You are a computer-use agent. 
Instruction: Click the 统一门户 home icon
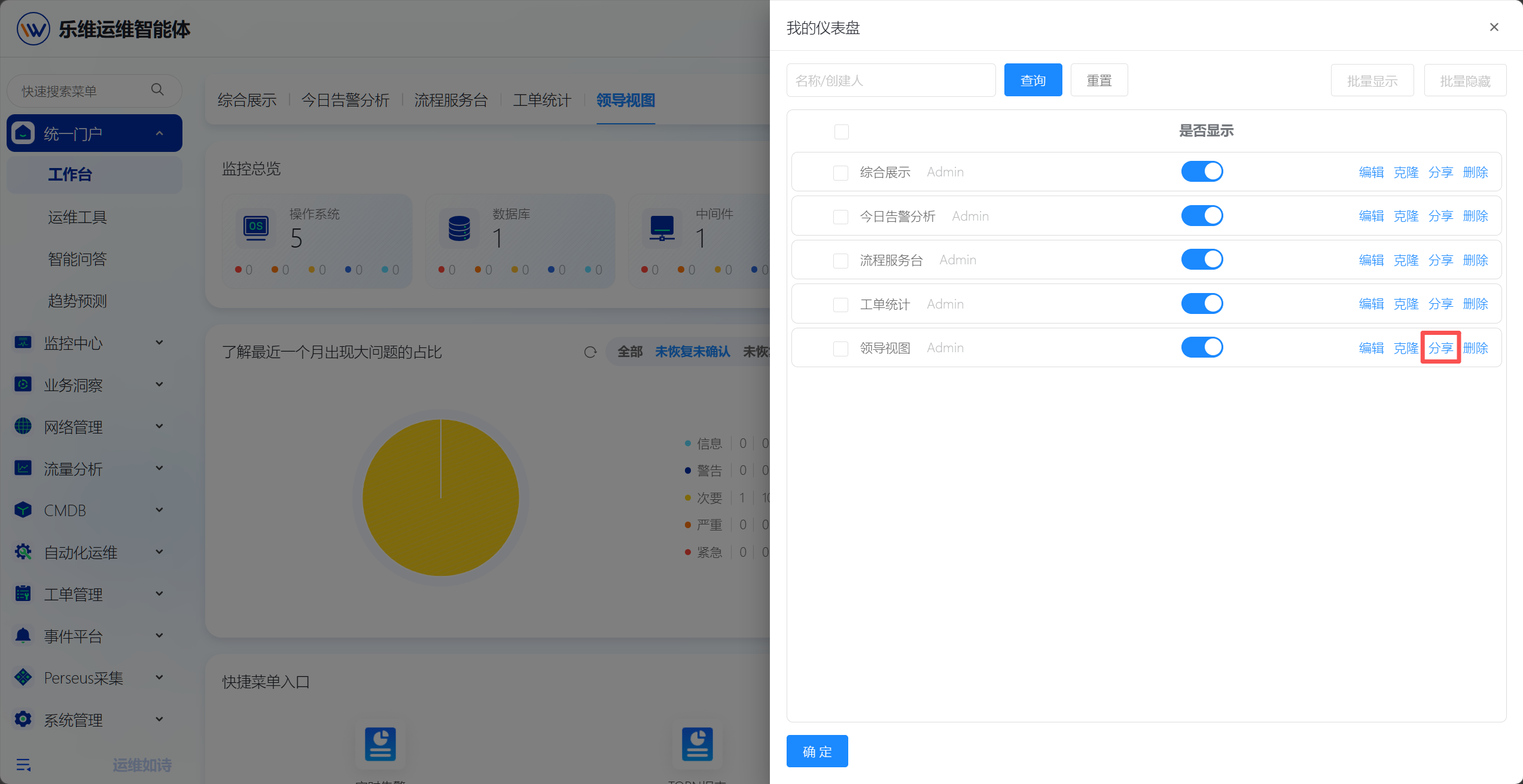[23, 133]
